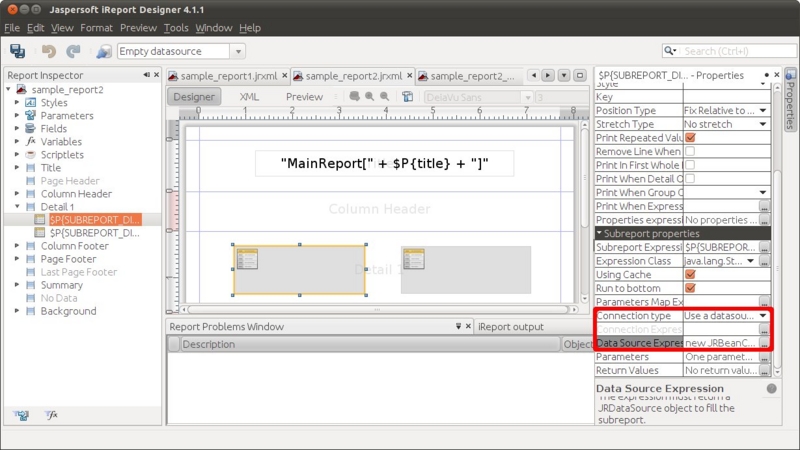
Task: Select the Designer view button
Action: click(194, 96)
